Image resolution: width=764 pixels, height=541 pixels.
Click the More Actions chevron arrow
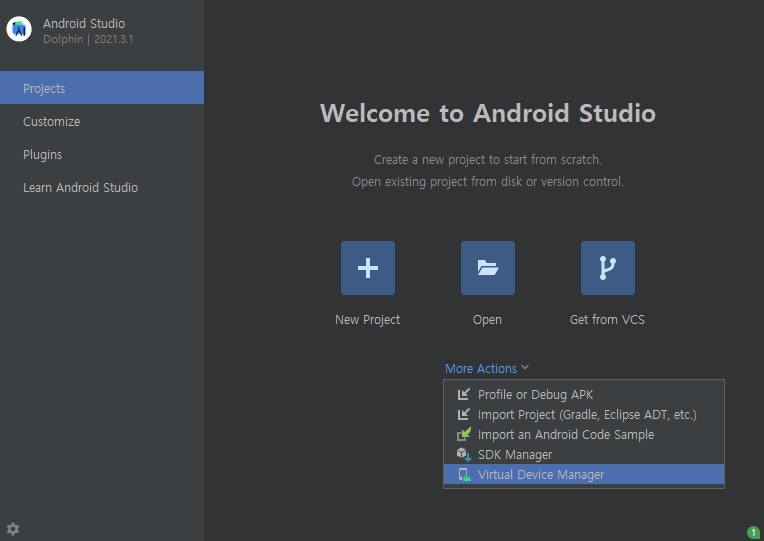[x=525, y=367]
